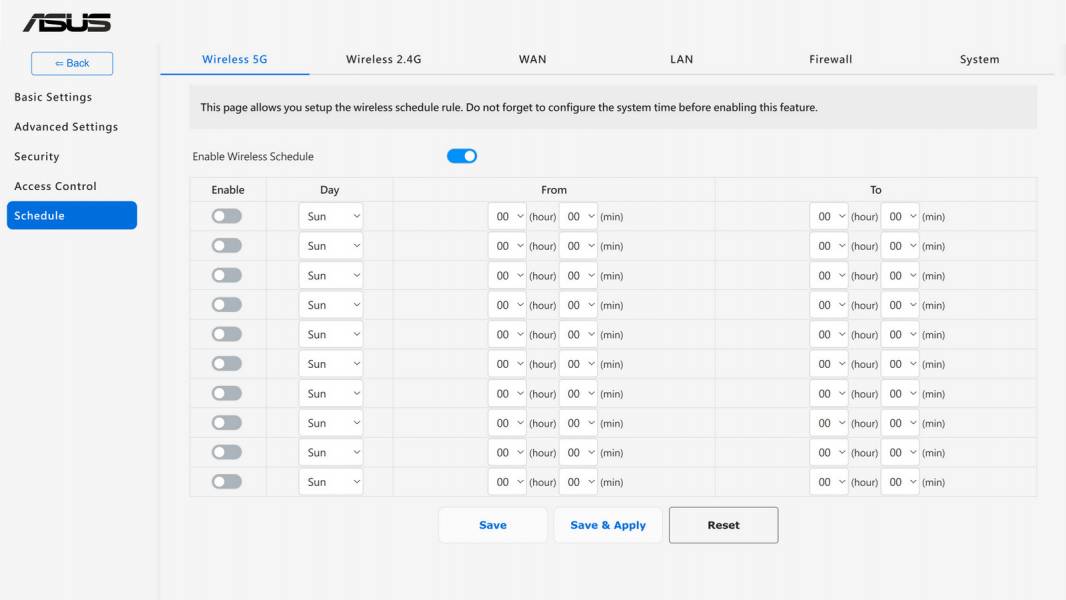Image resolution: width=1066 pixels, height=600 pixels.
Task: Open the From hour dropdown in the second row
Action: click(507, 246)
